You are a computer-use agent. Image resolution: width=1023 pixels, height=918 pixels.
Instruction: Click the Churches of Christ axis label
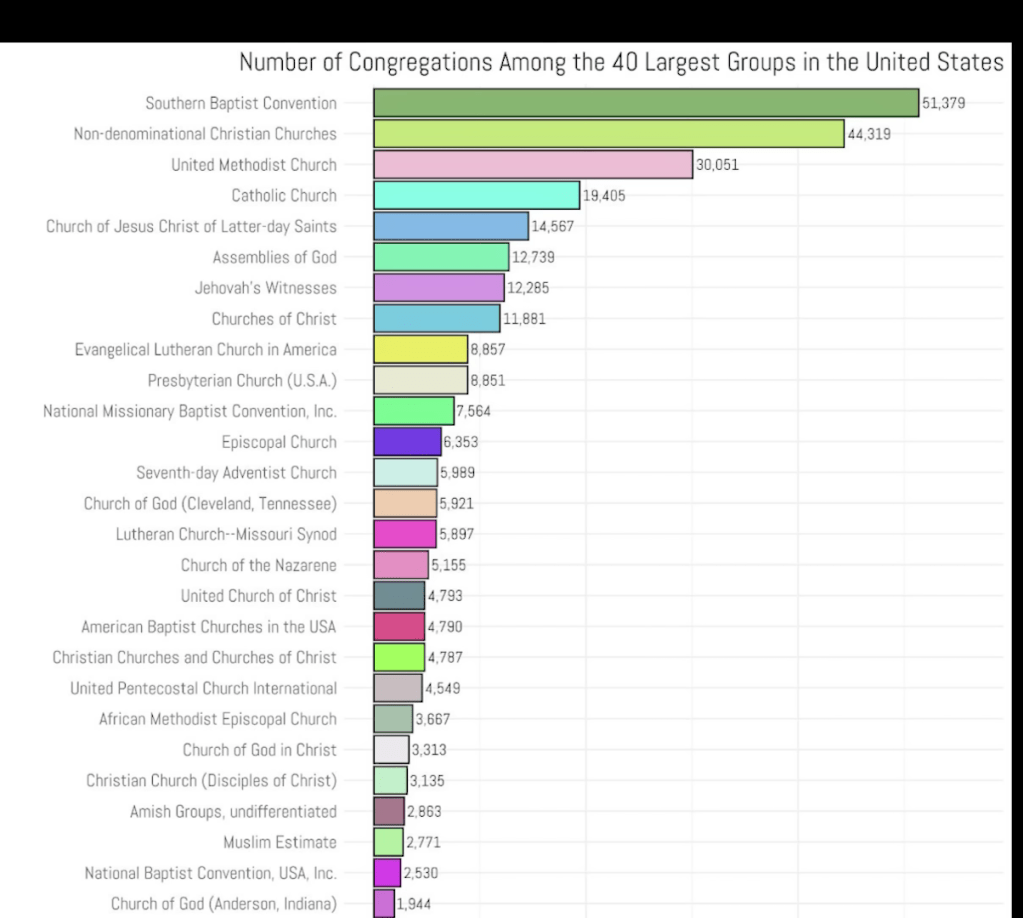(273, 319)
